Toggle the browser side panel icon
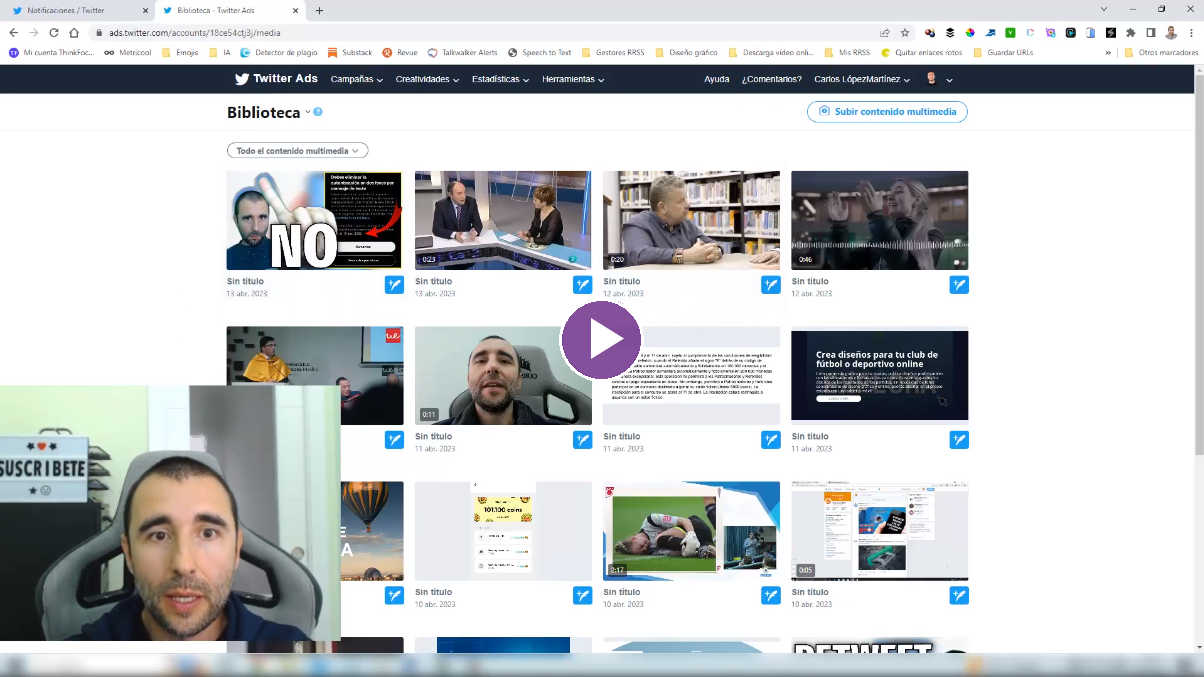 point(1151,33)
